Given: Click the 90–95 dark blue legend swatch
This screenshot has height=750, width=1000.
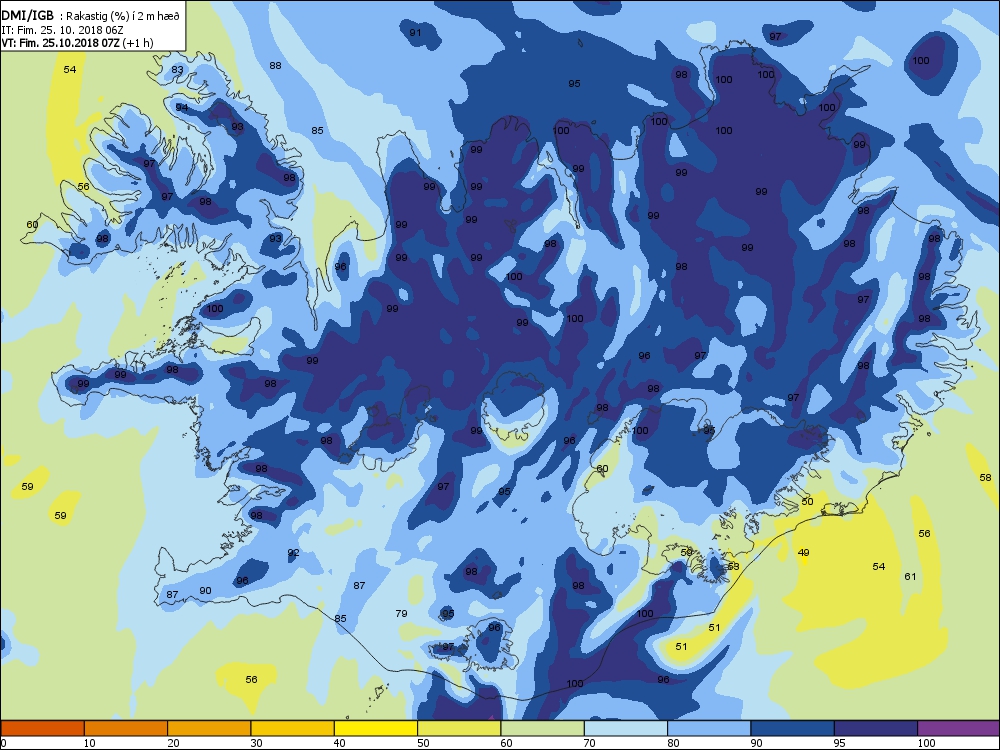Looking at the screenshot, I should (793, 728).
